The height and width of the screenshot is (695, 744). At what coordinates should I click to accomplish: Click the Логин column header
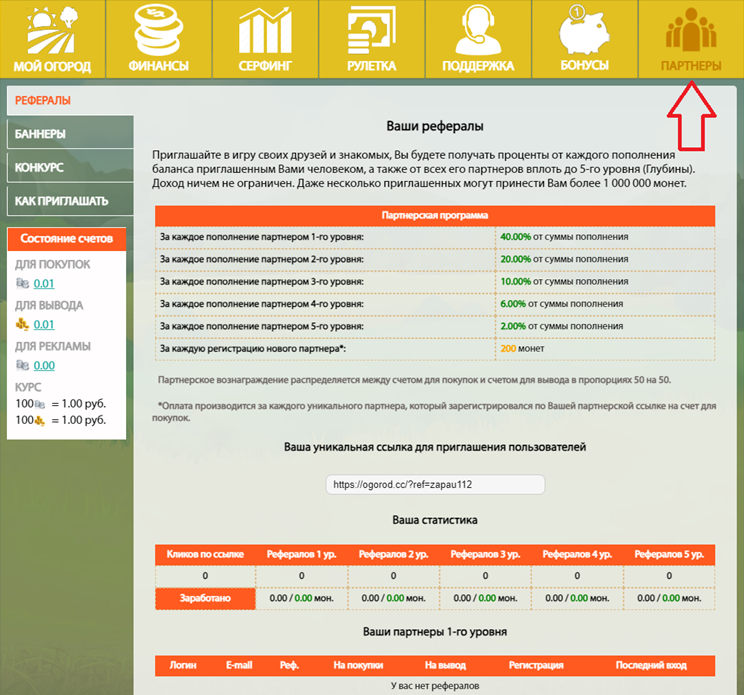tap(183, 665)
